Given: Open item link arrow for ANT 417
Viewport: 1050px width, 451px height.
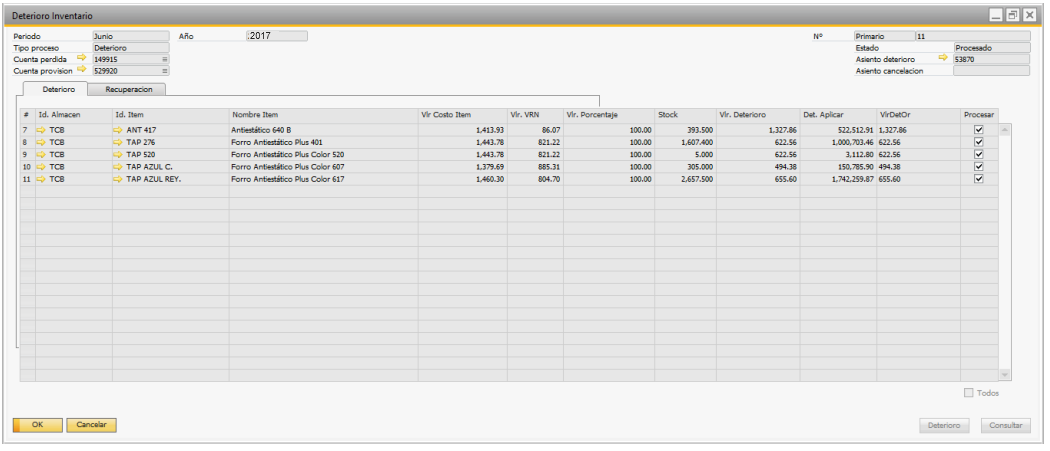Looking at the screenshot, I should coord(119,130).
